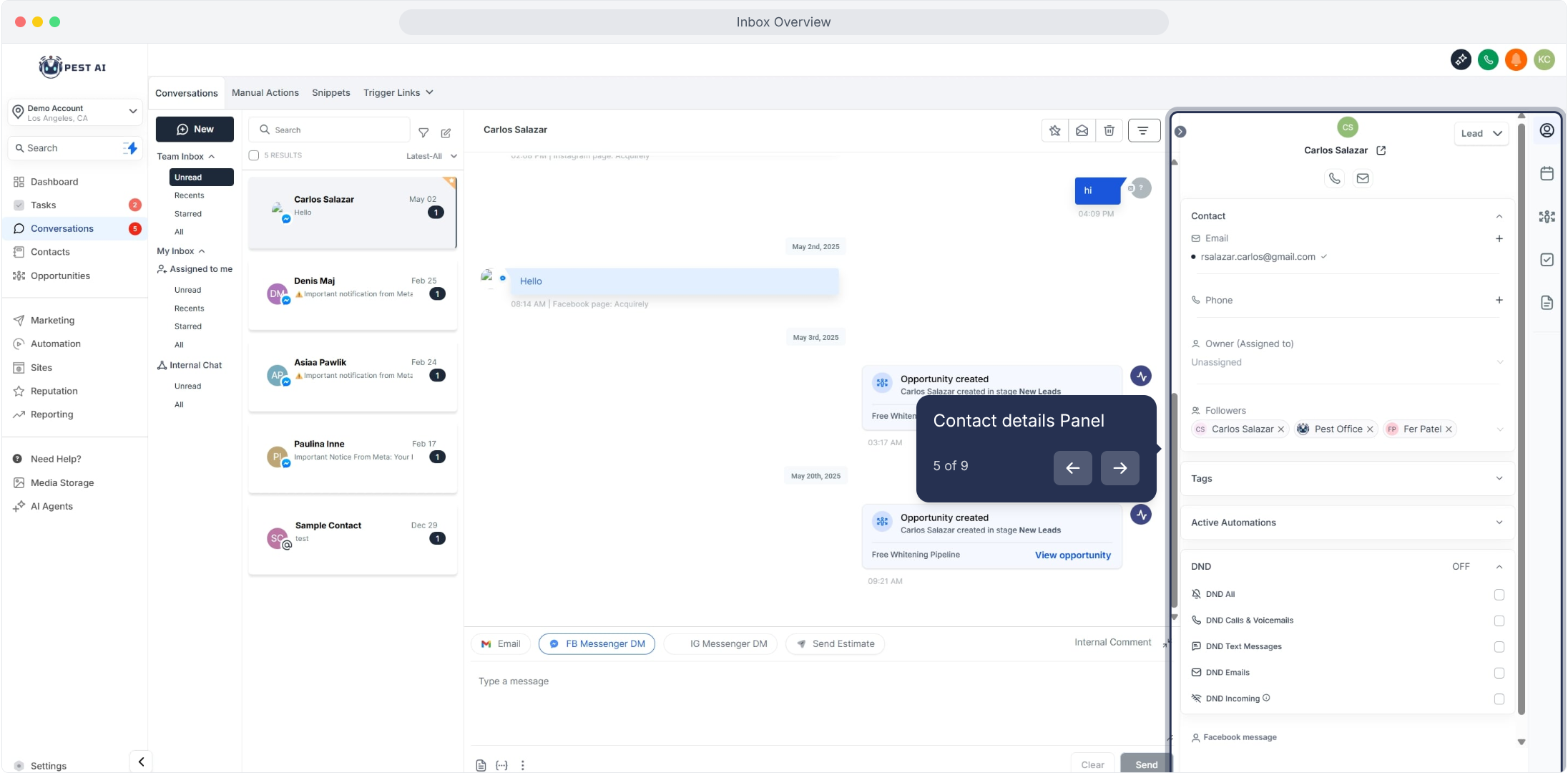The image size is (1568, 773).
Task: Click the View opportunity link
Action: 1072,555
